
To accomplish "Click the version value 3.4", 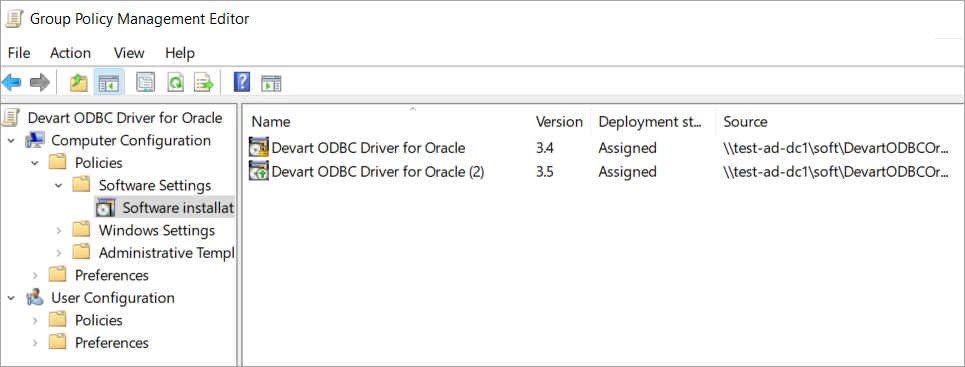I will coord(545,148).
